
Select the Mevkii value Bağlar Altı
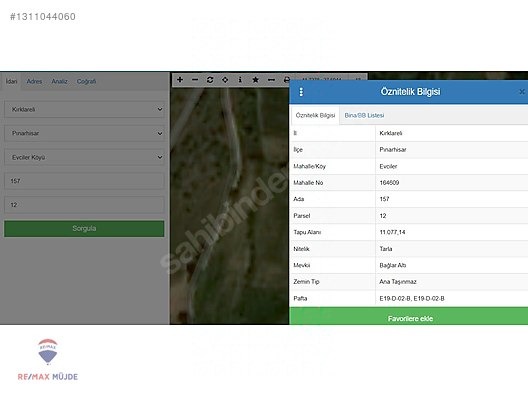coord(393,265)
